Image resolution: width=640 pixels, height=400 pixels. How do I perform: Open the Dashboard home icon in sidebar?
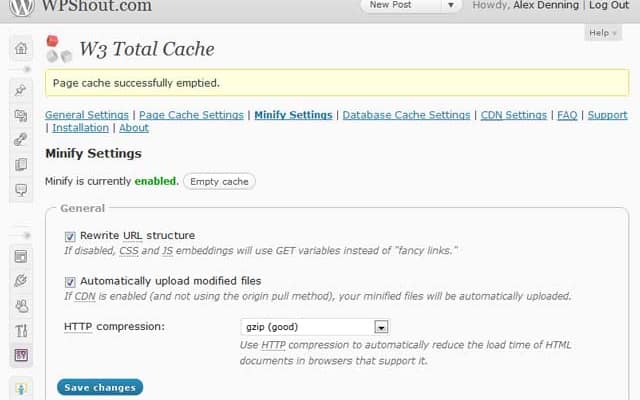pyautogui.click(x=21, y=48)
